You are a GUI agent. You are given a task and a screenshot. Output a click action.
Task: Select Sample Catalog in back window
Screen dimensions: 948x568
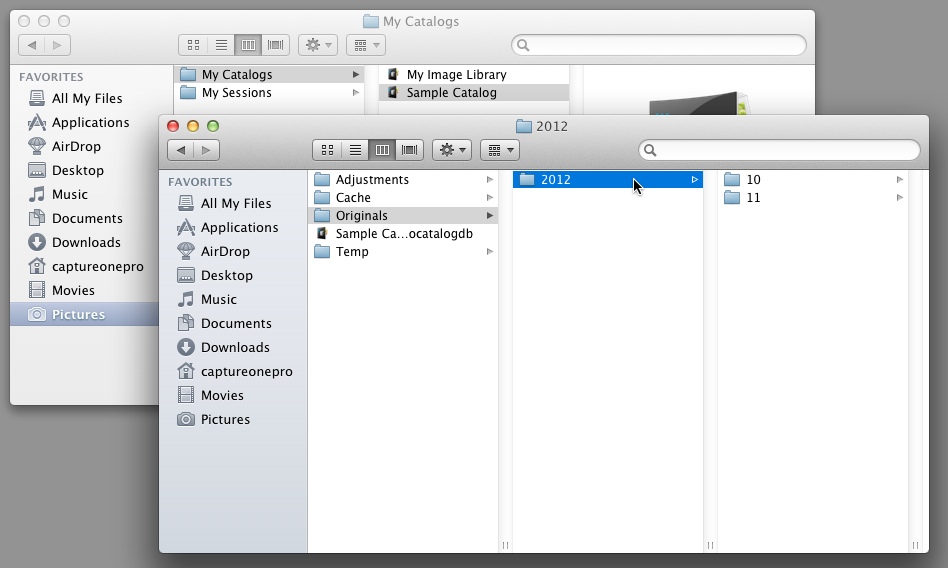coord(474,93)
